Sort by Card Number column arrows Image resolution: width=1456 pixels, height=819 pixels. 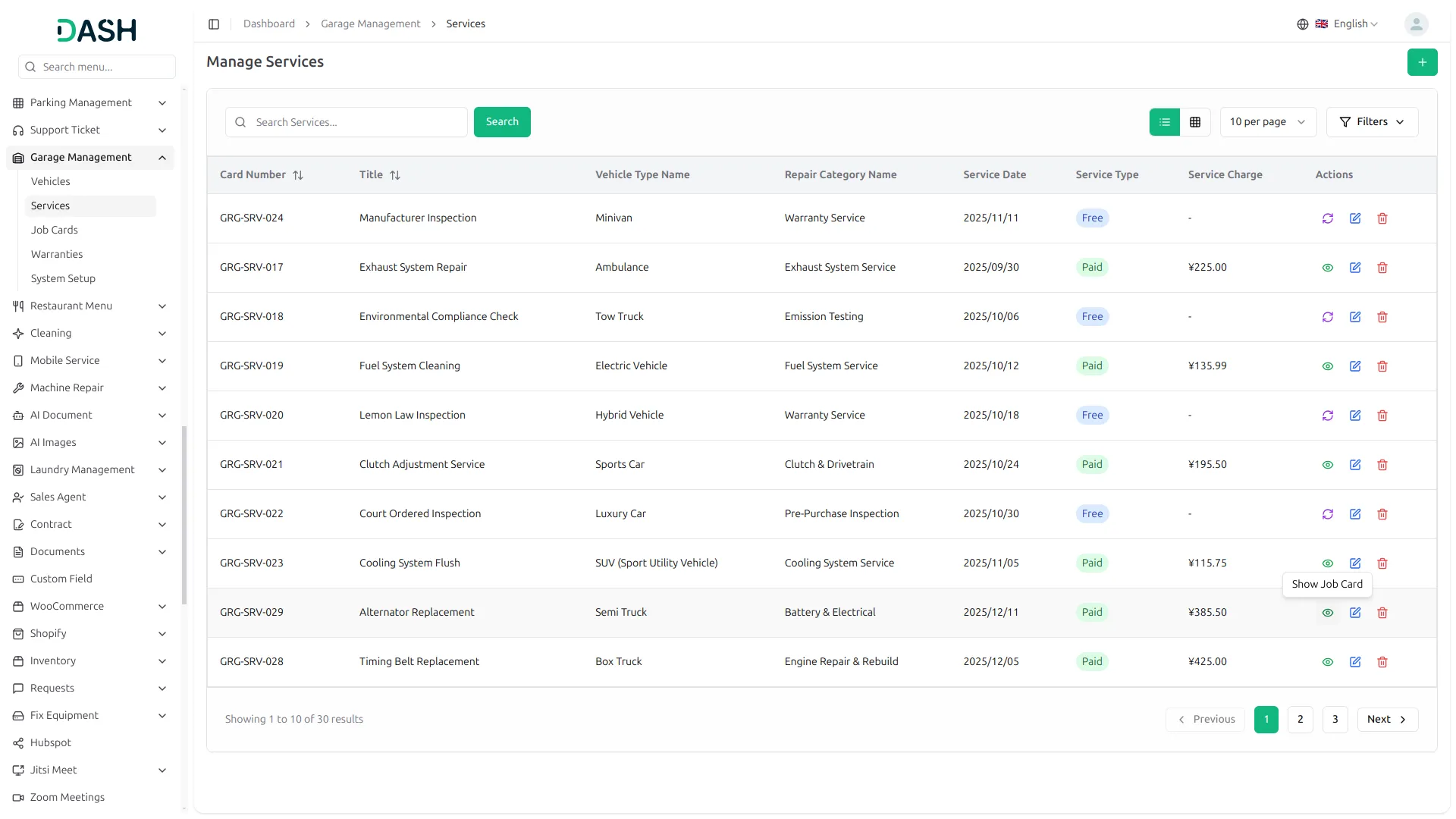298,175
